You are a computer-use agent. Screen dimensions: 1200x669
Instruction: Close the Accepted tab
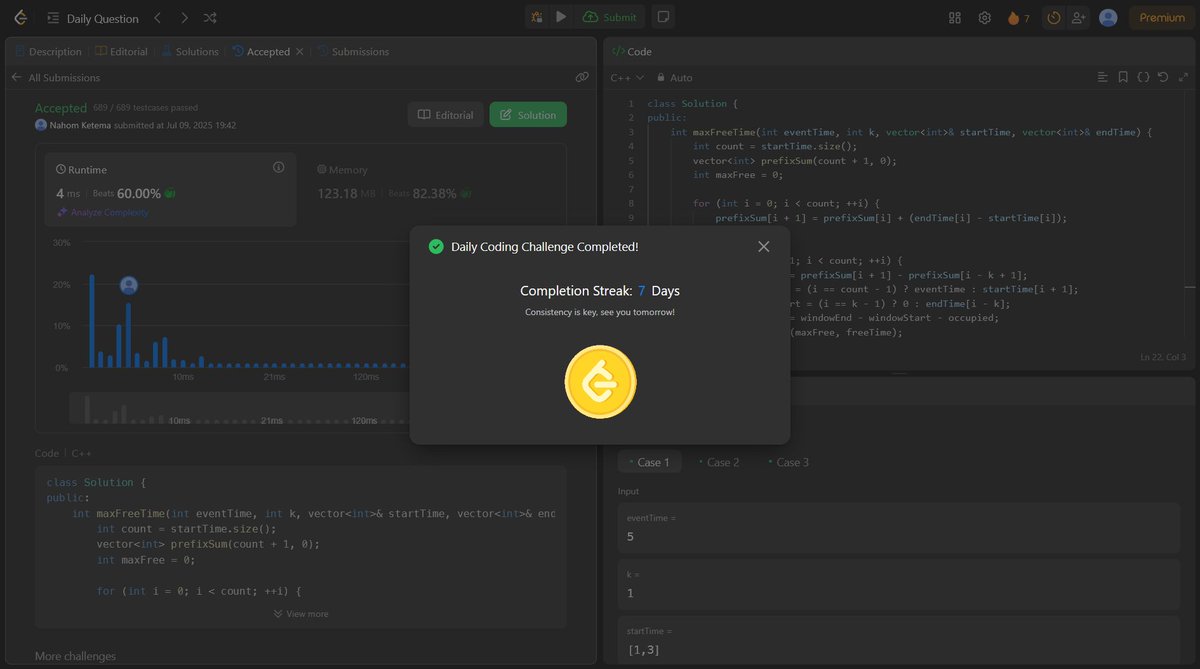[x=300, y=51]
